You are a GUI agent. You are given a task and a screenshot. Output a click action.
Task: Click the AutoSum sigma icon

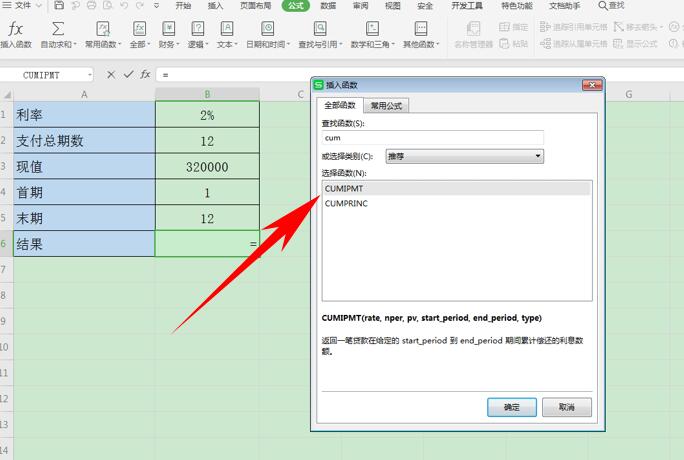coord(58,29)
